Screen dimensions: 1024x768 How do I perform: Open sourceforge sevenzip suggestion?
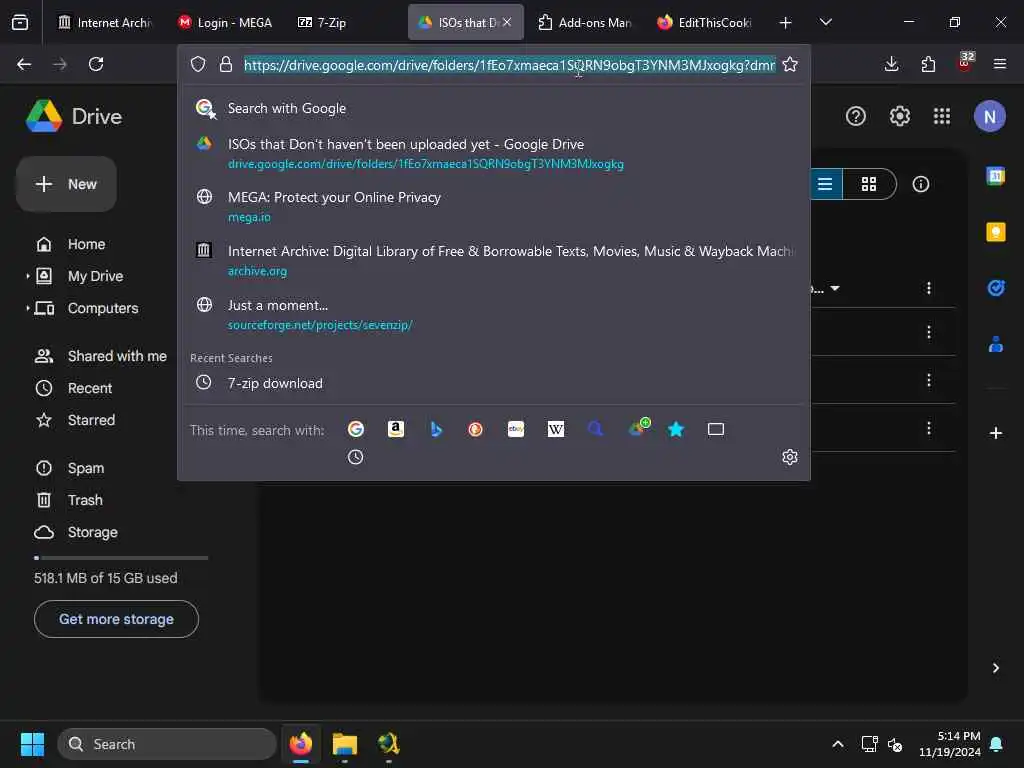click(x=494, y=313)
